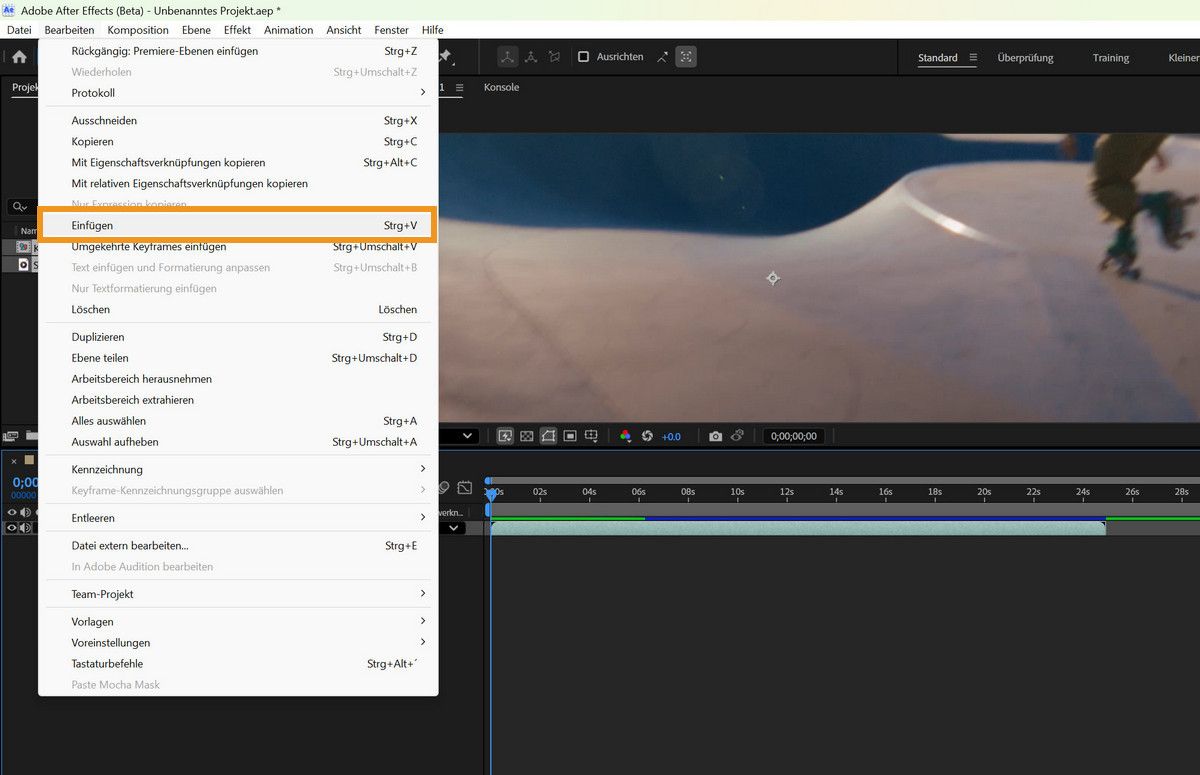
Task: Choose Alles auswählen in the menu
Action: (238, 421)
